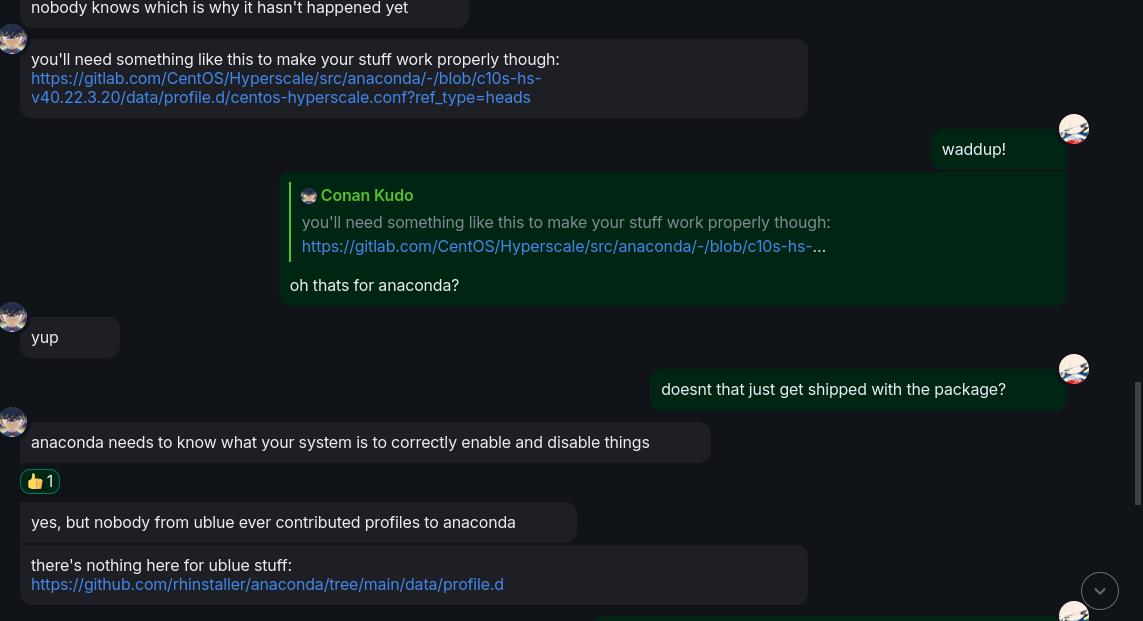1143x621 pixels.
Task: Select the "yes, but nobody from ublue" message
Action: click(273, 522)
